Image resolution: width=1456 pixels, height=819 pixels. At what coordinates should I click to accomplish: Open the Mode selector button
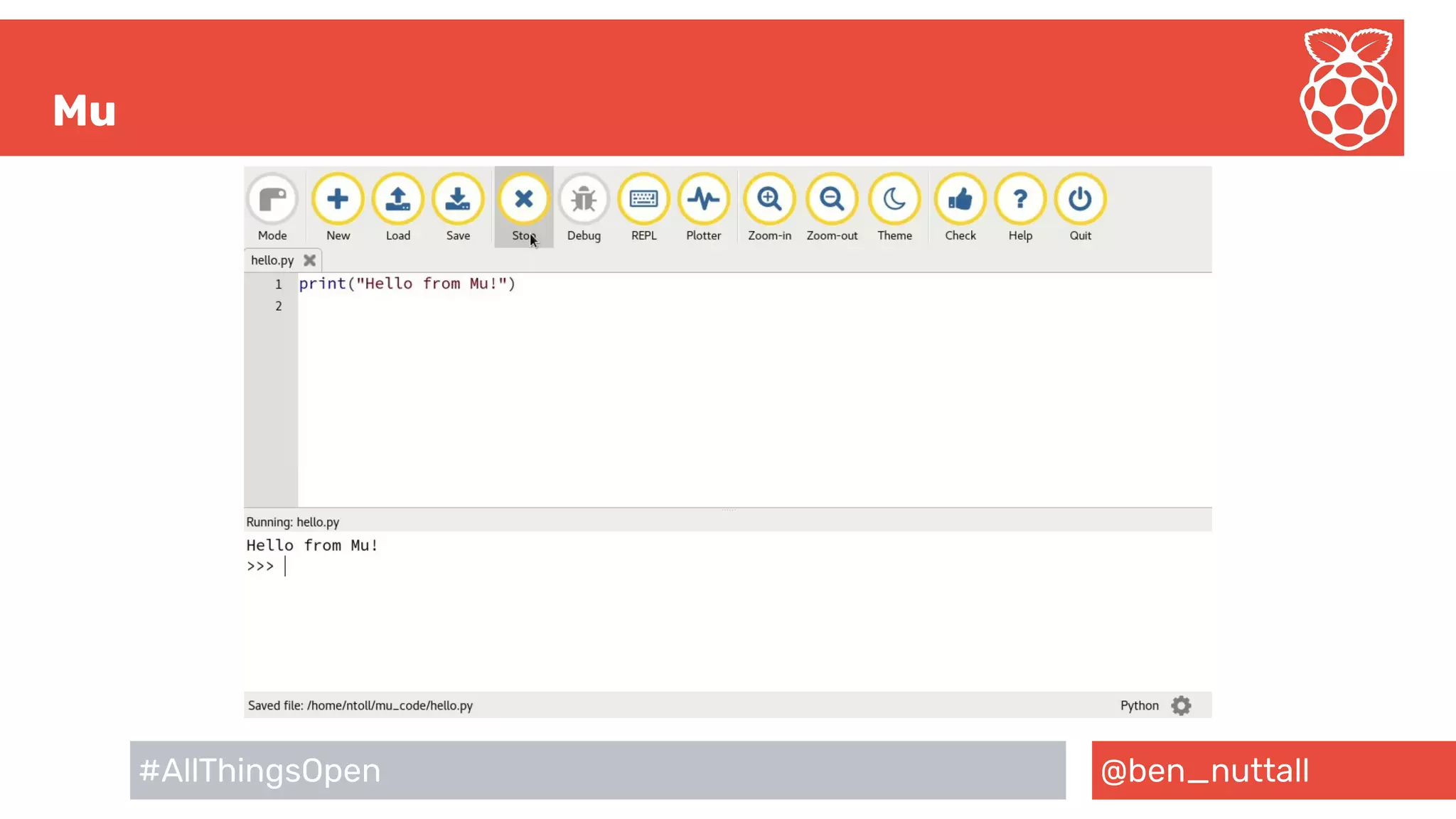point(272,200)
